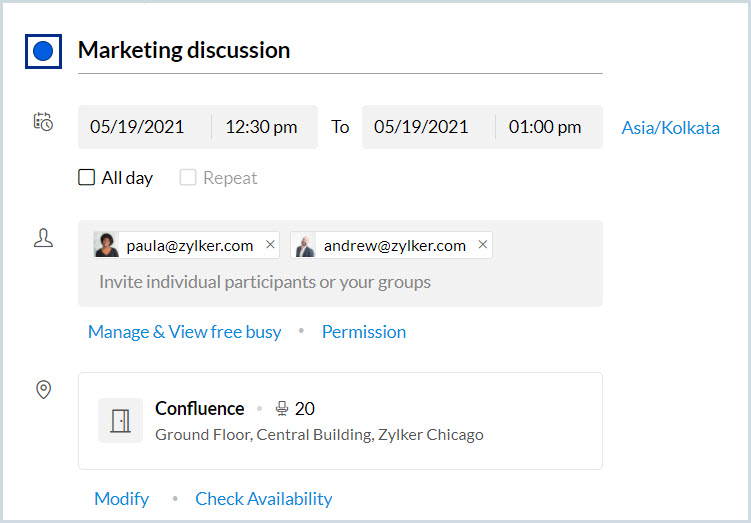Enable the All day checkbox
The width and height of the screenshot is (751, 523).
(x=87, y=178)
